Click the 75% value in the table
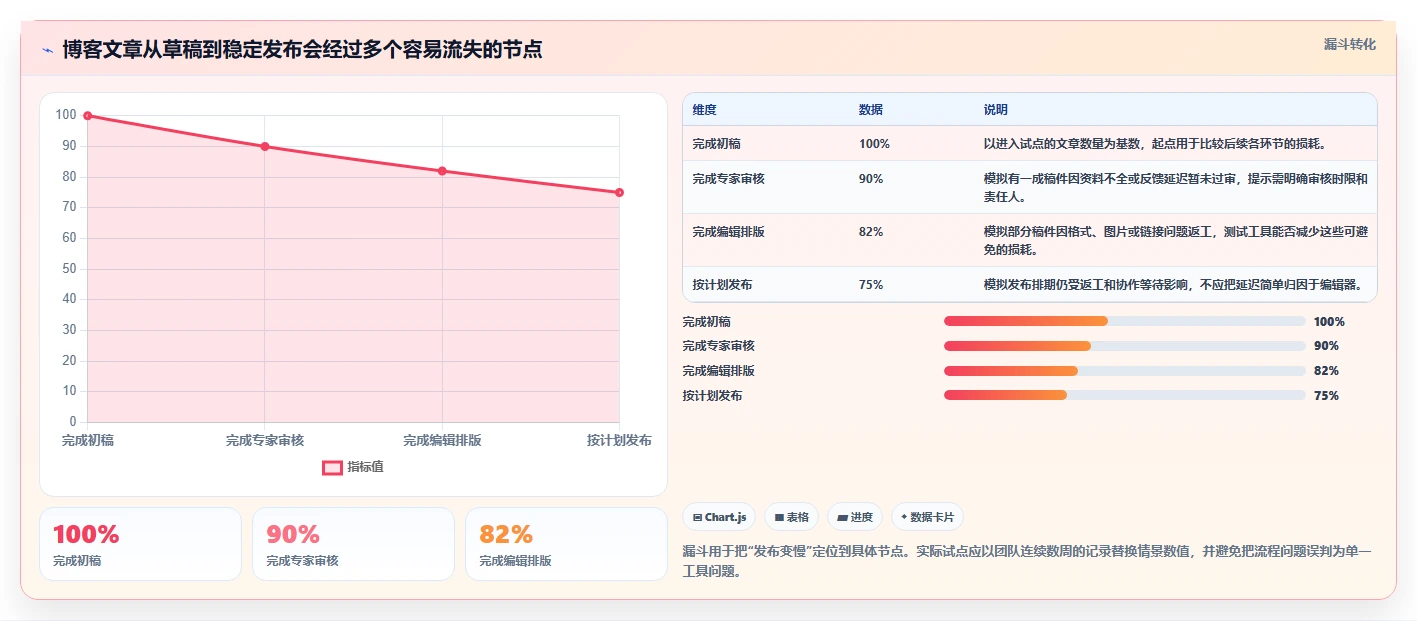 (x=871, y=285)
